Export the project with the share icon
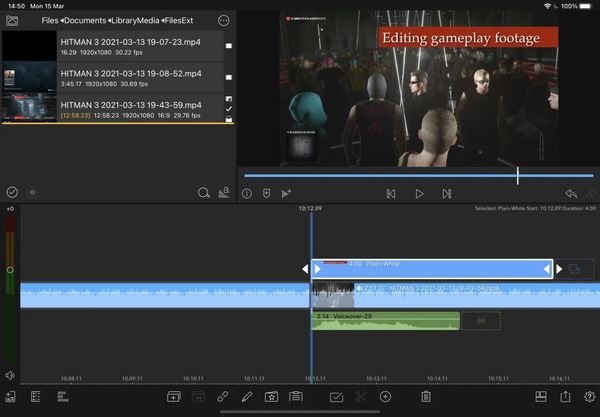 [x=565, y=397]
